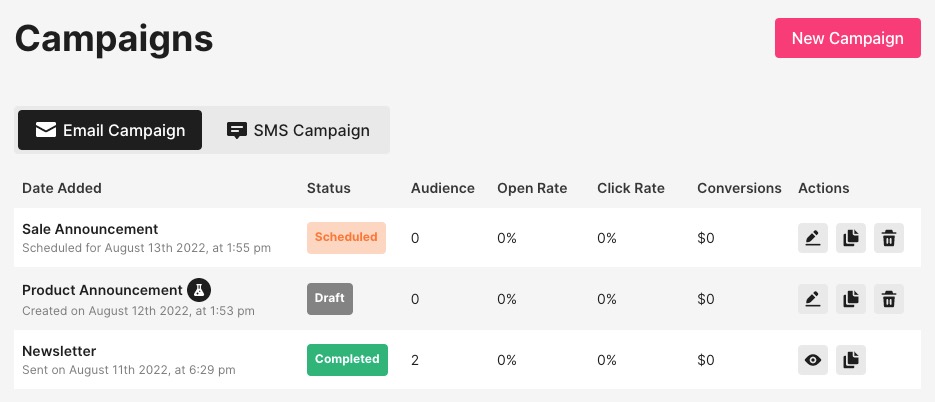Screen dimensions: 935x402
Task: Switch to the Email Campaign tab
Action: click(110, 130)
